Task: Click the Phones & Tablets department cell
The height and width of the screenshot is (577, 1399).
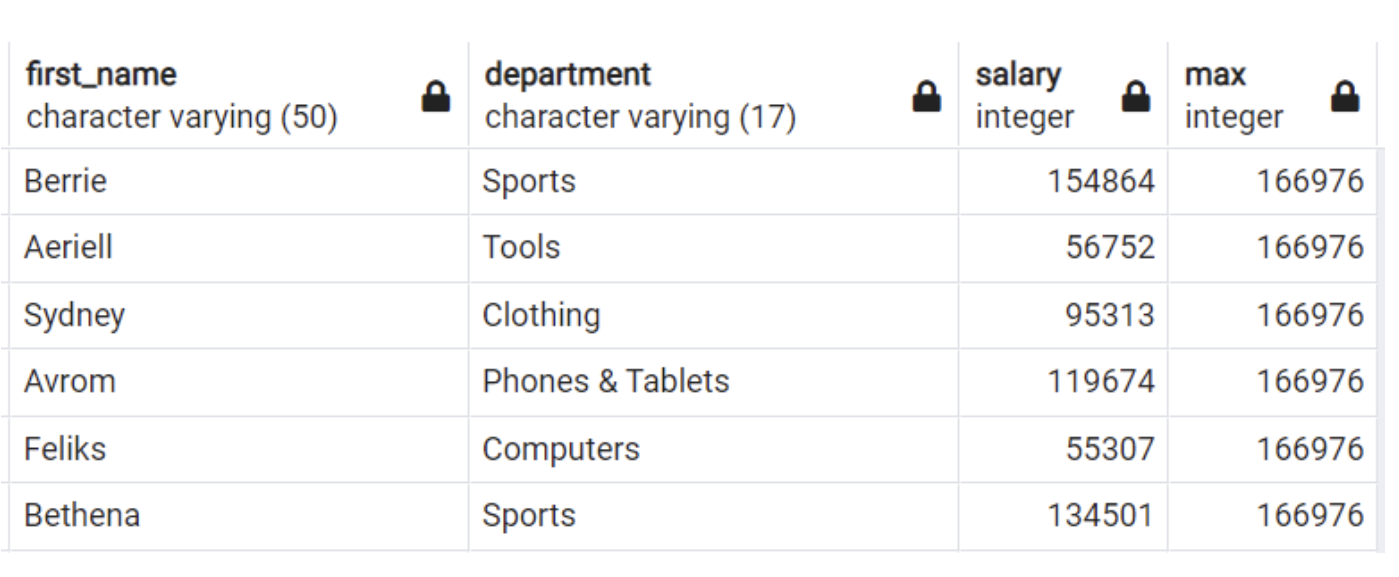Action: point(606,381)
